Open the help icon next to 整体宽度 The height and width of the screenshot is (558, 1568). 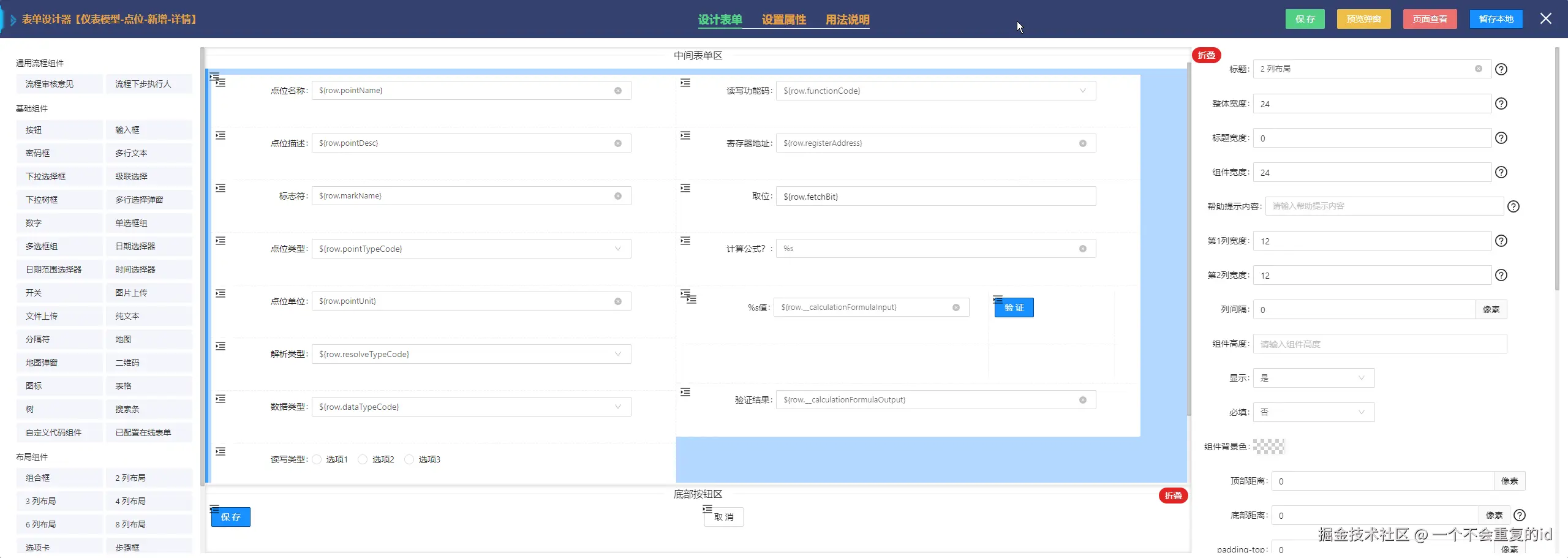[1501, 104]
